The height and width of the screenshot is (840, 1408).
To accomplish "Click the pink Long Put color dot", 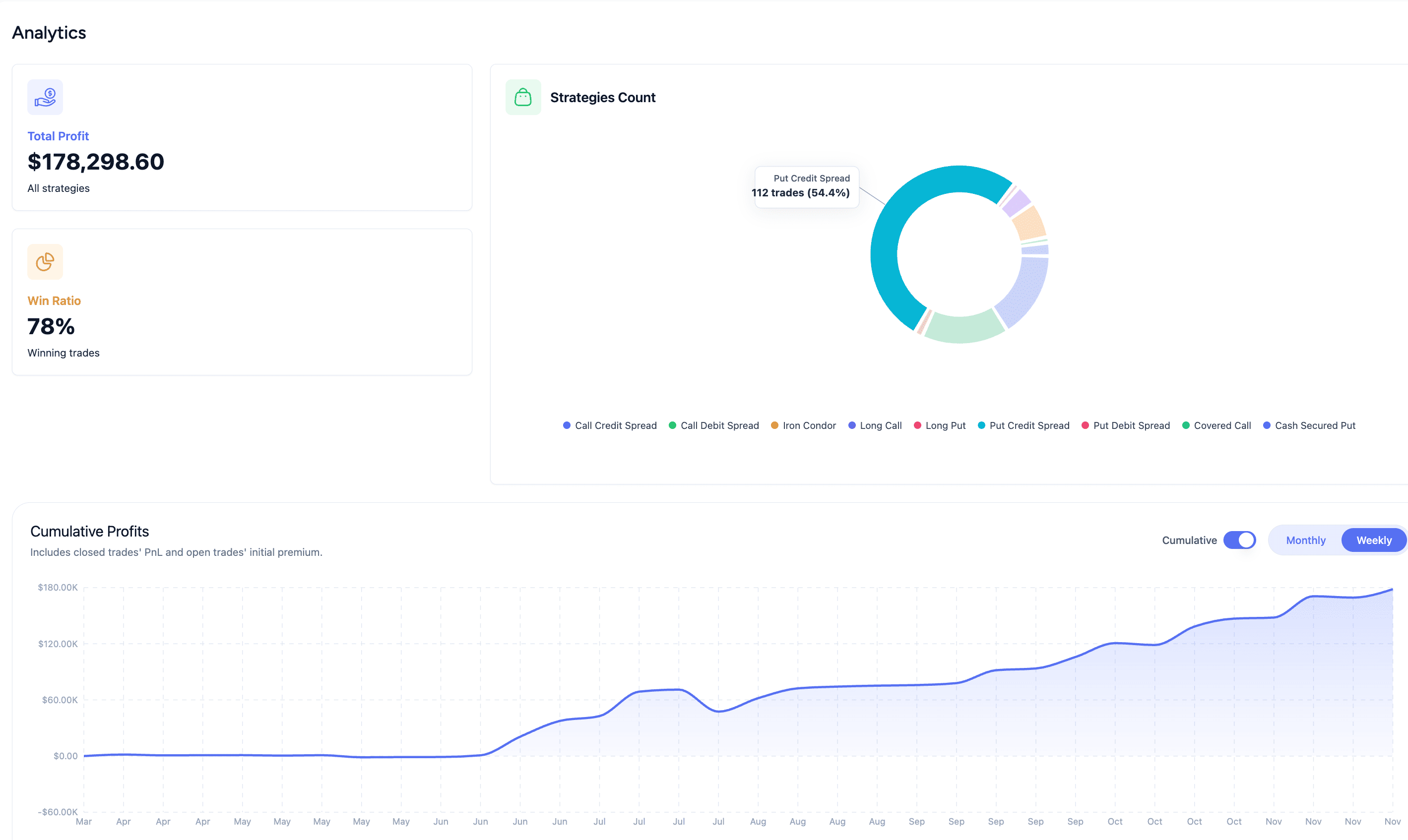I will click(917, 425).
